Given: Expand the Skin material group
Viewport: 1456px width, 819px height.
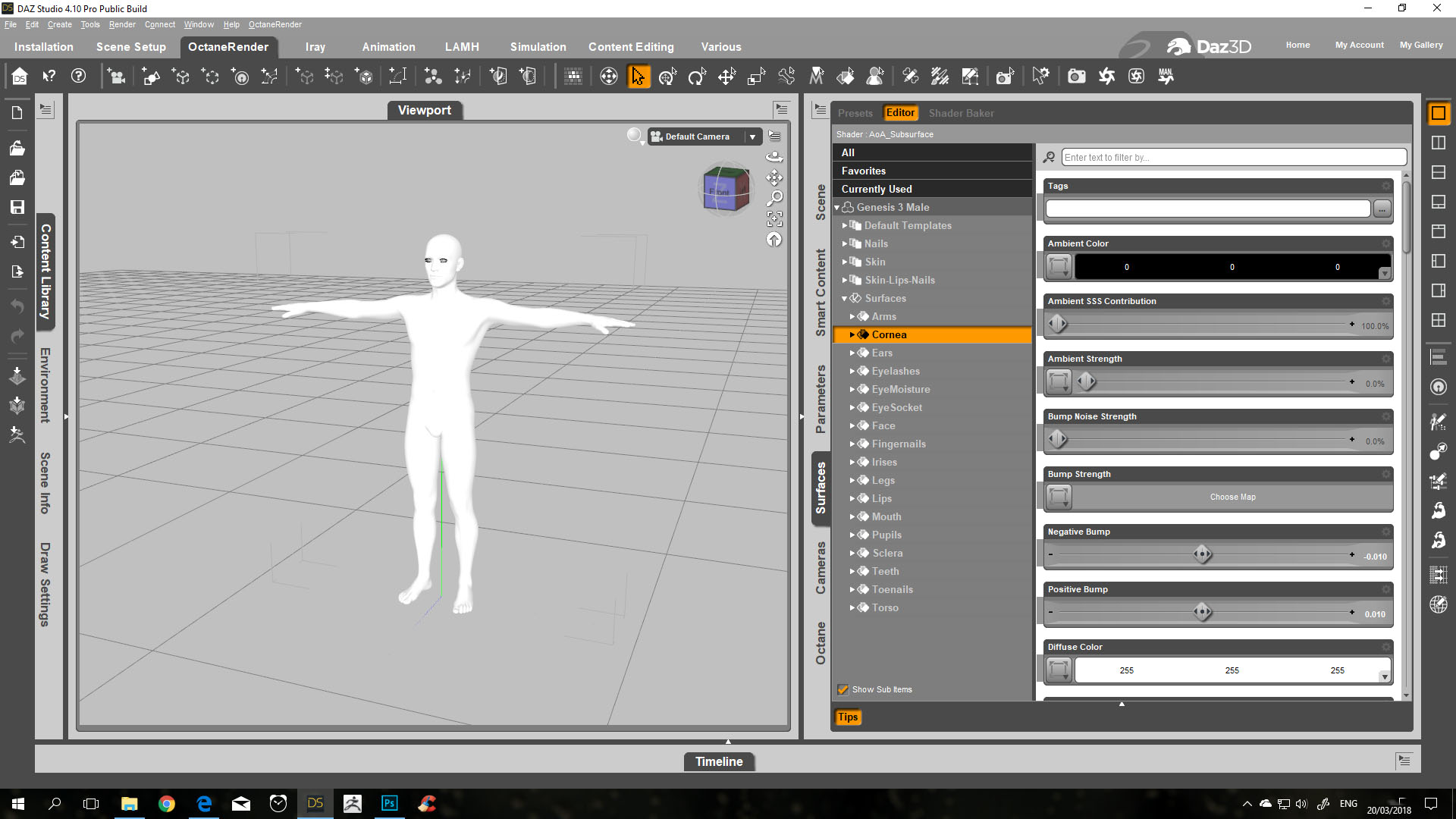Looking at the screenshot, I should coord(845,262).
